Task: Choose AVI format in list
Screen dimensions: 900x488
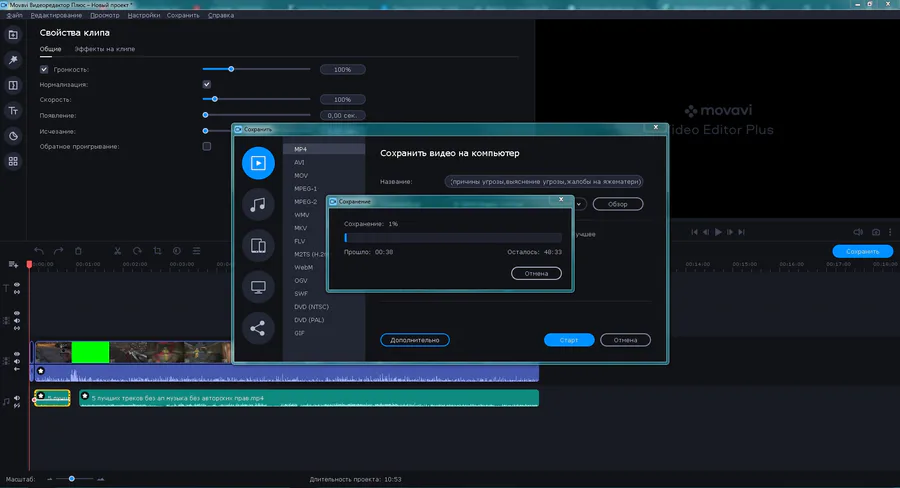Action: tap(324, 162)
